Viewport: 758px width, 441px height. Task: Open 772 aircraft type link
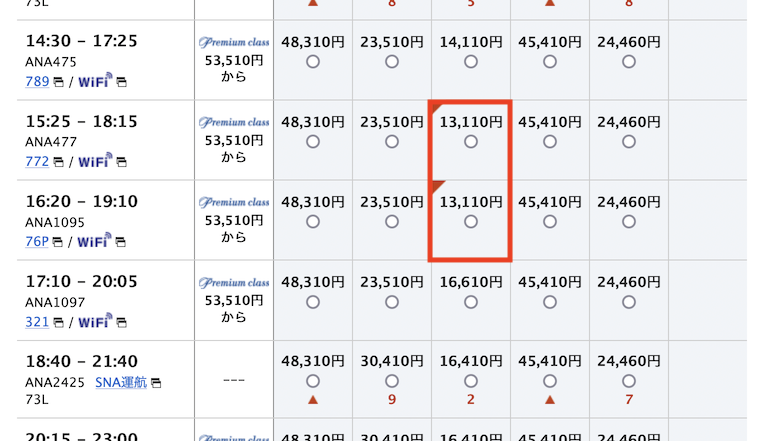tap(37, 161)
